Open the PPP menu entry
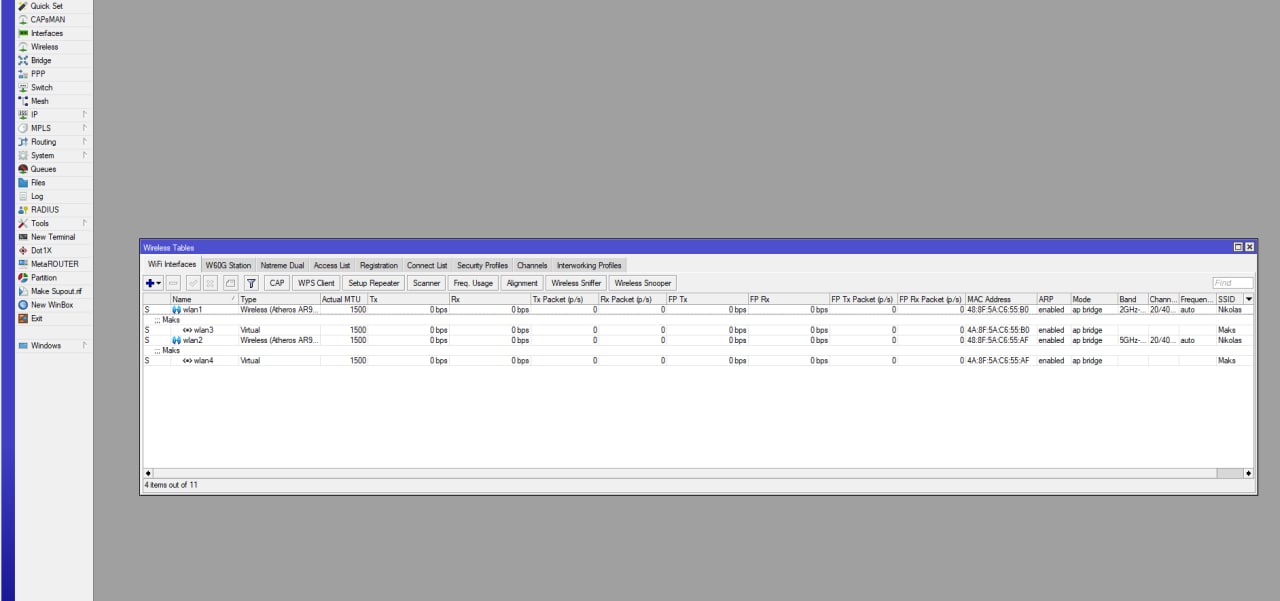The width and height of the screenshot is (1280, 601). pyautogui.click(x=38, y=74)
